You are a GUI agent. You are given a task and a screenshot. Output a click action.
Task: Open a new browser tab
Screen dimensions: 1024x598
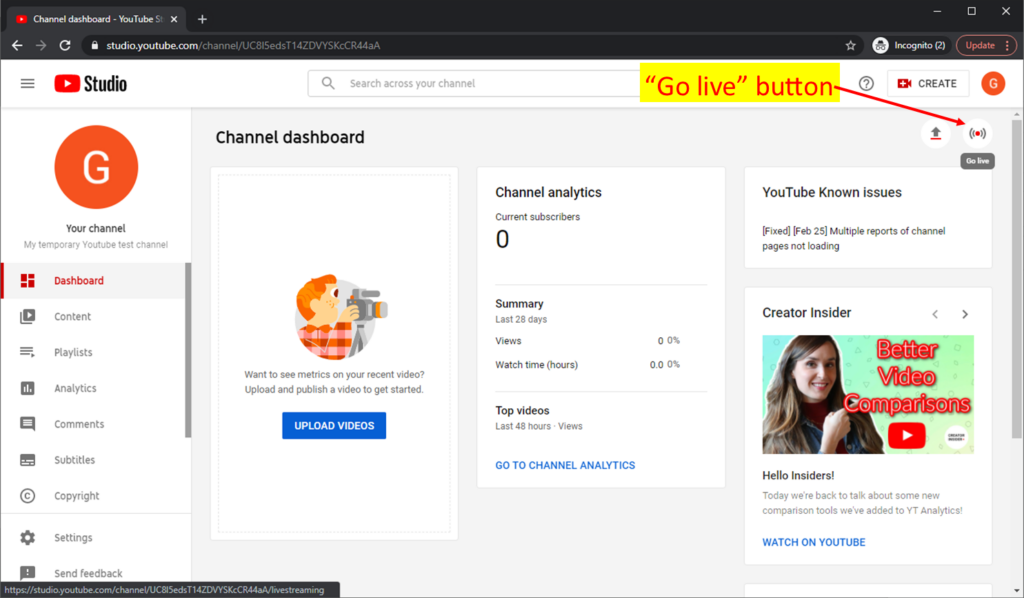(x=202, y=19)
